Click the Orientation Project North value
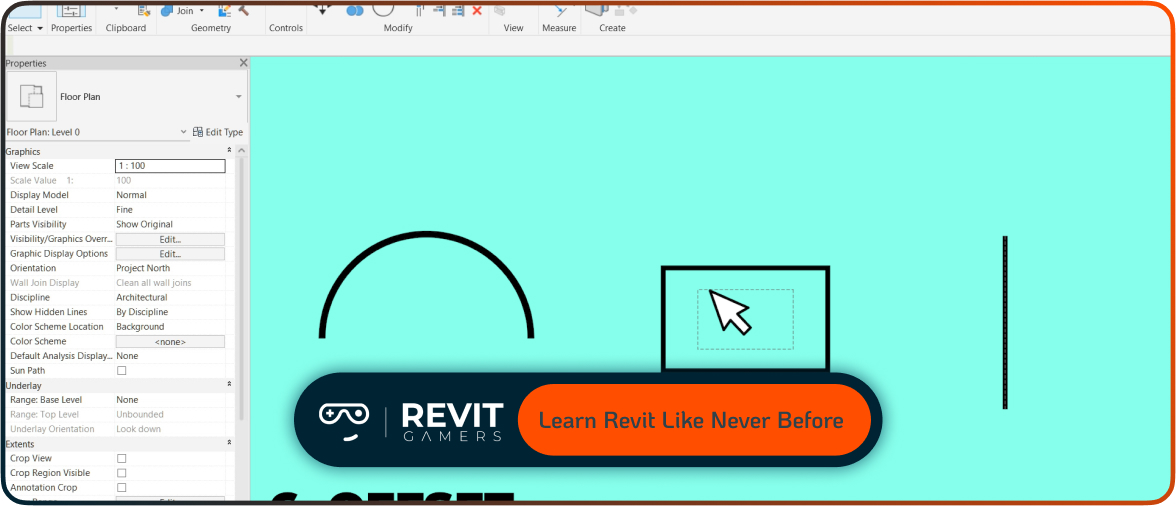 click(142, 268)
